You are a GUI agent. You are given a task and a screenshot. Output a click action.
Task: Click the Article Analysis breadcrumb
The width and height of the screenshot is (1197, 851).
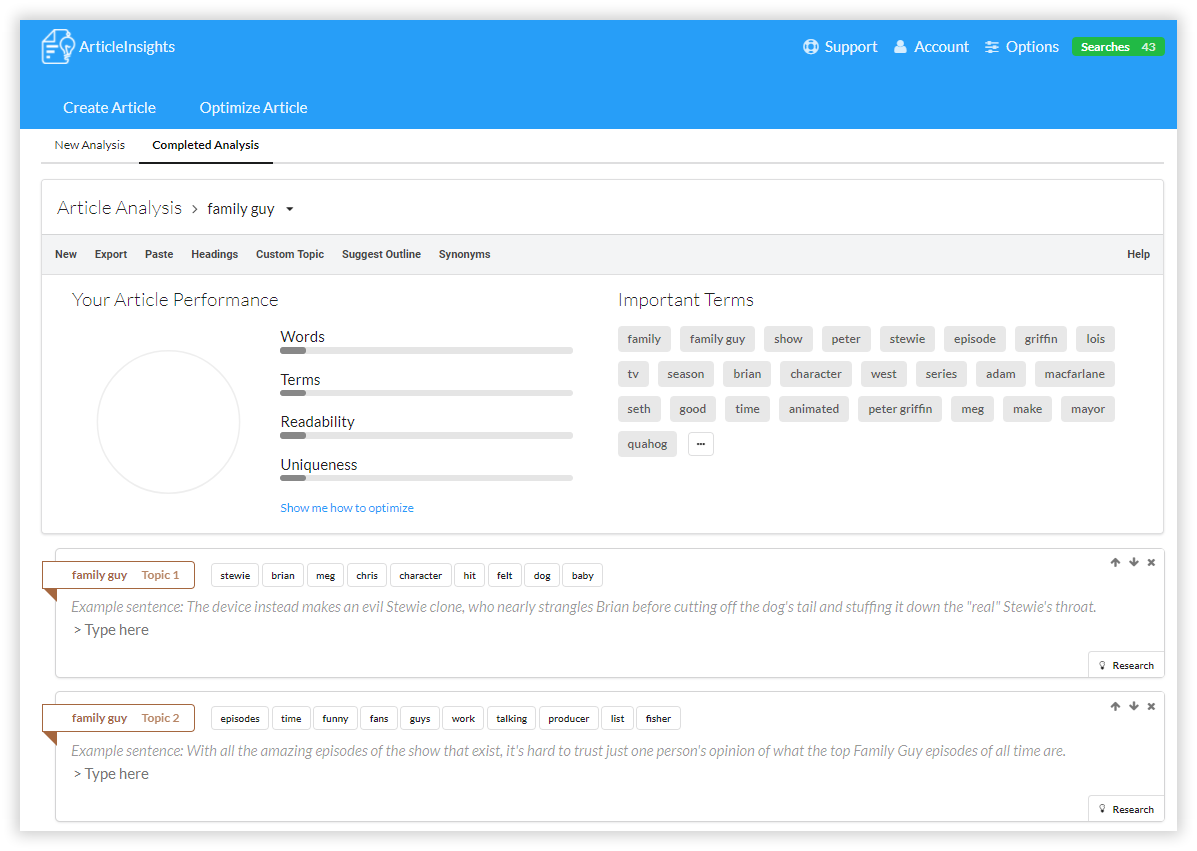tap(119, 208)
